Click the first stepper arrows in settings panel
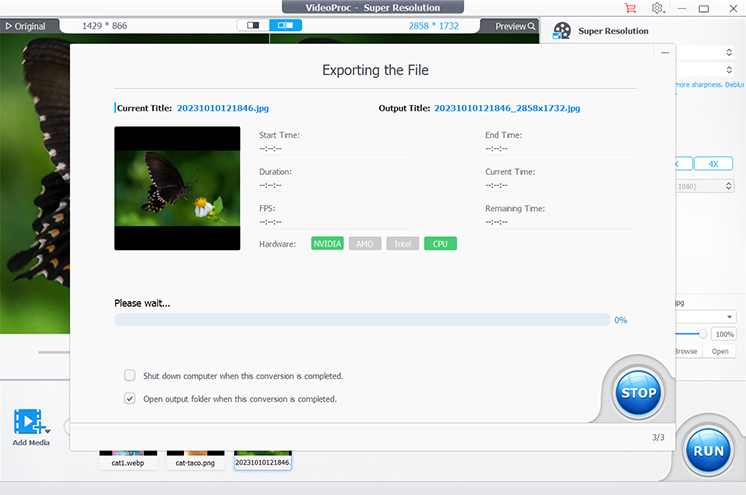746x495 pixels. tap(728, 52)
